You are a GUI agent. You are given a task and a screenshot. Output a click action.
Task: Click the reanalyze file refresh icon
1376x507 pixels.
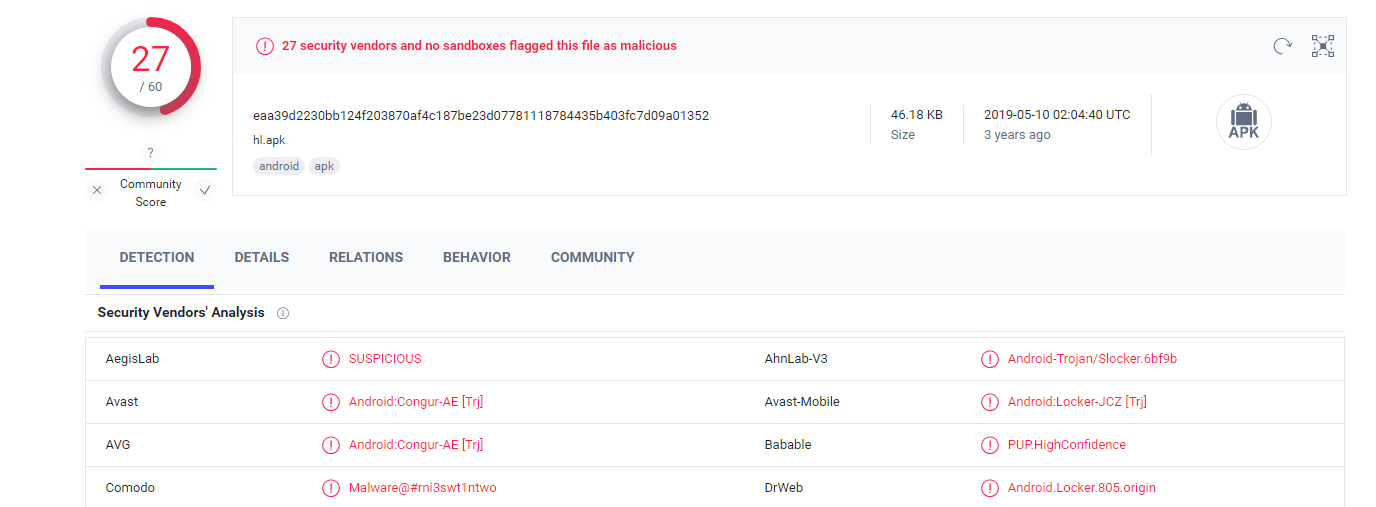(1282, 46)
